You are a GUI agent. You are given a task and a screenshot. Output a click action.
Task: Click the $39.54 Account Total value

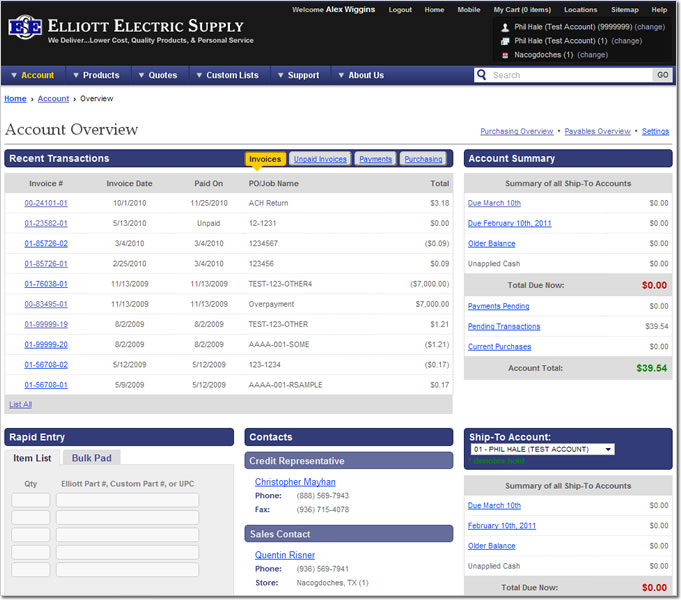pyautogui.click(x=651, y=368)
